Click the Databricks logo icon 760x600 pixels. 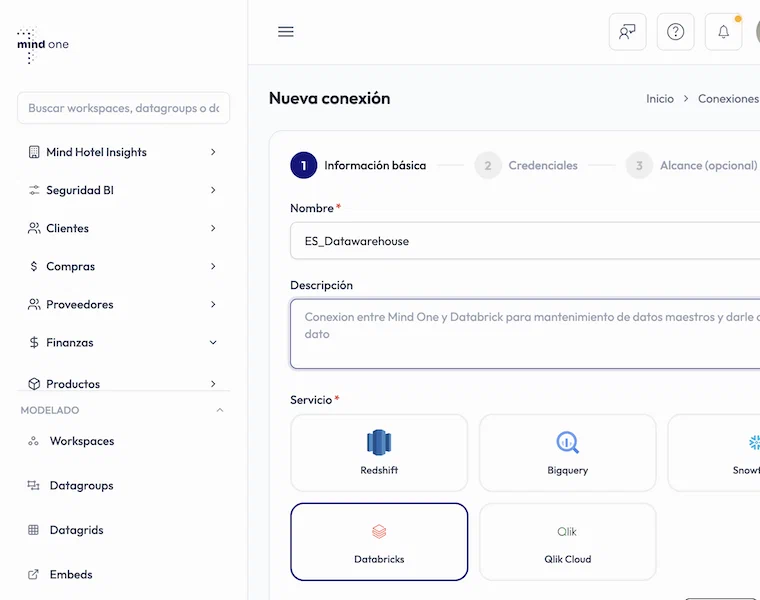click(379, 532)
